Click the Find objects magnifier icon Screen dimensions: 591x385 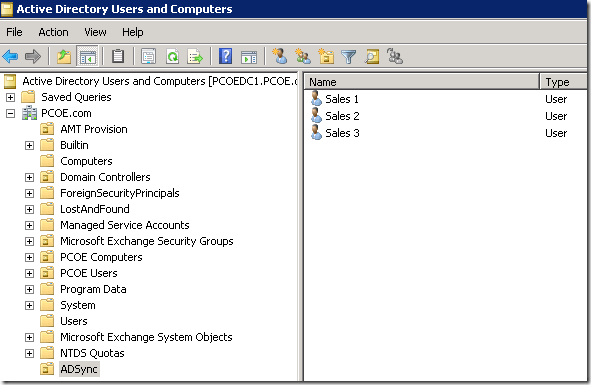tap(372, 57)
